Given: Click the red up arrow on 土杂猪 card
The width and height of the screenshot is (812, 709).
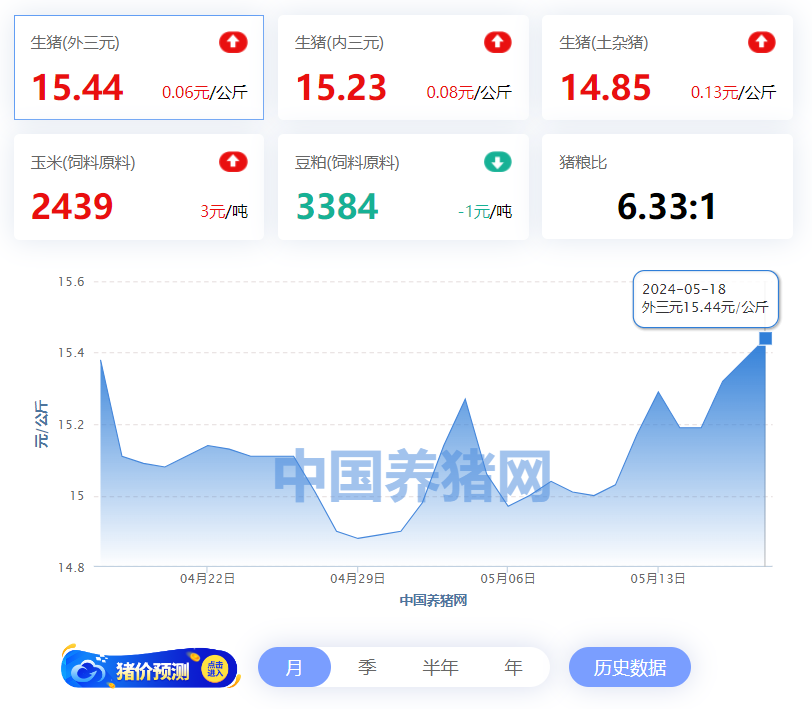Looking at the screenshot, I should point(762,42).
